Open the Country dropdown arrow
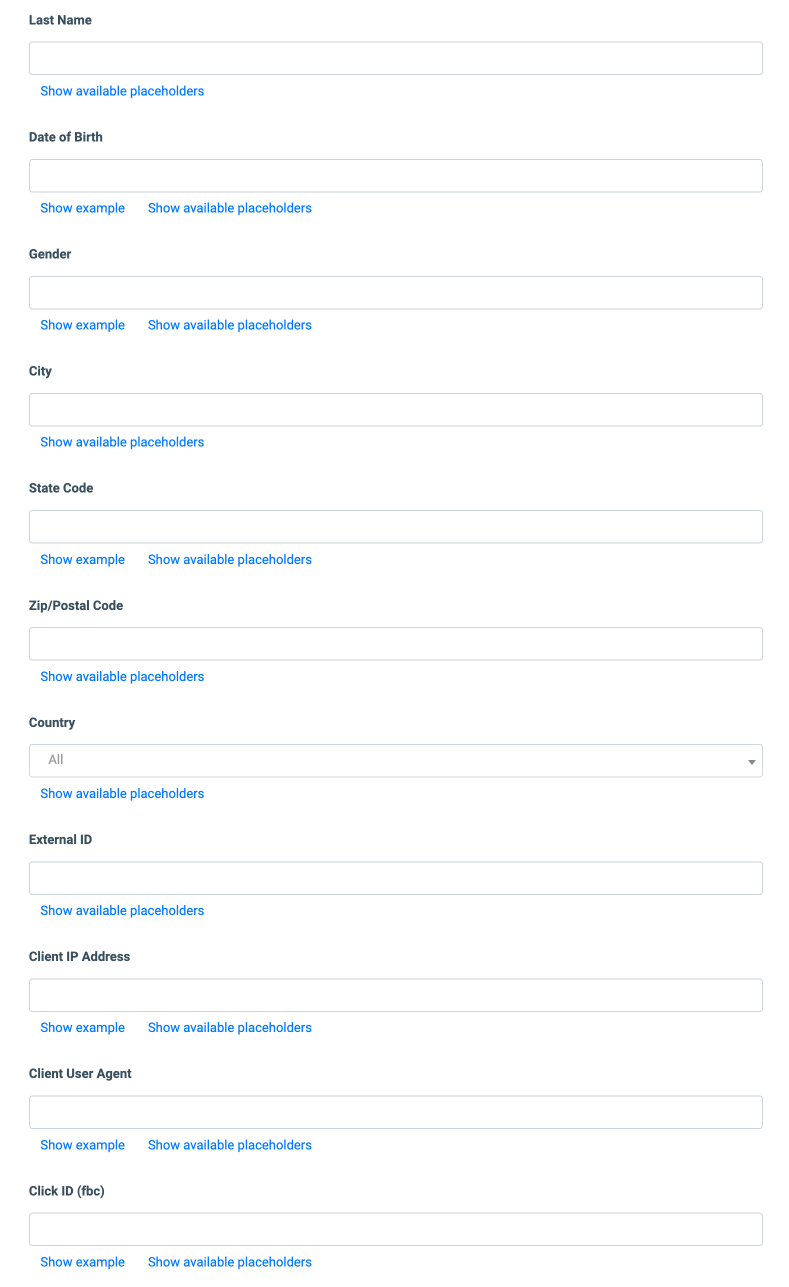Image resolution: width=789 pixels, height=1287 pixels. coord(751,762)
